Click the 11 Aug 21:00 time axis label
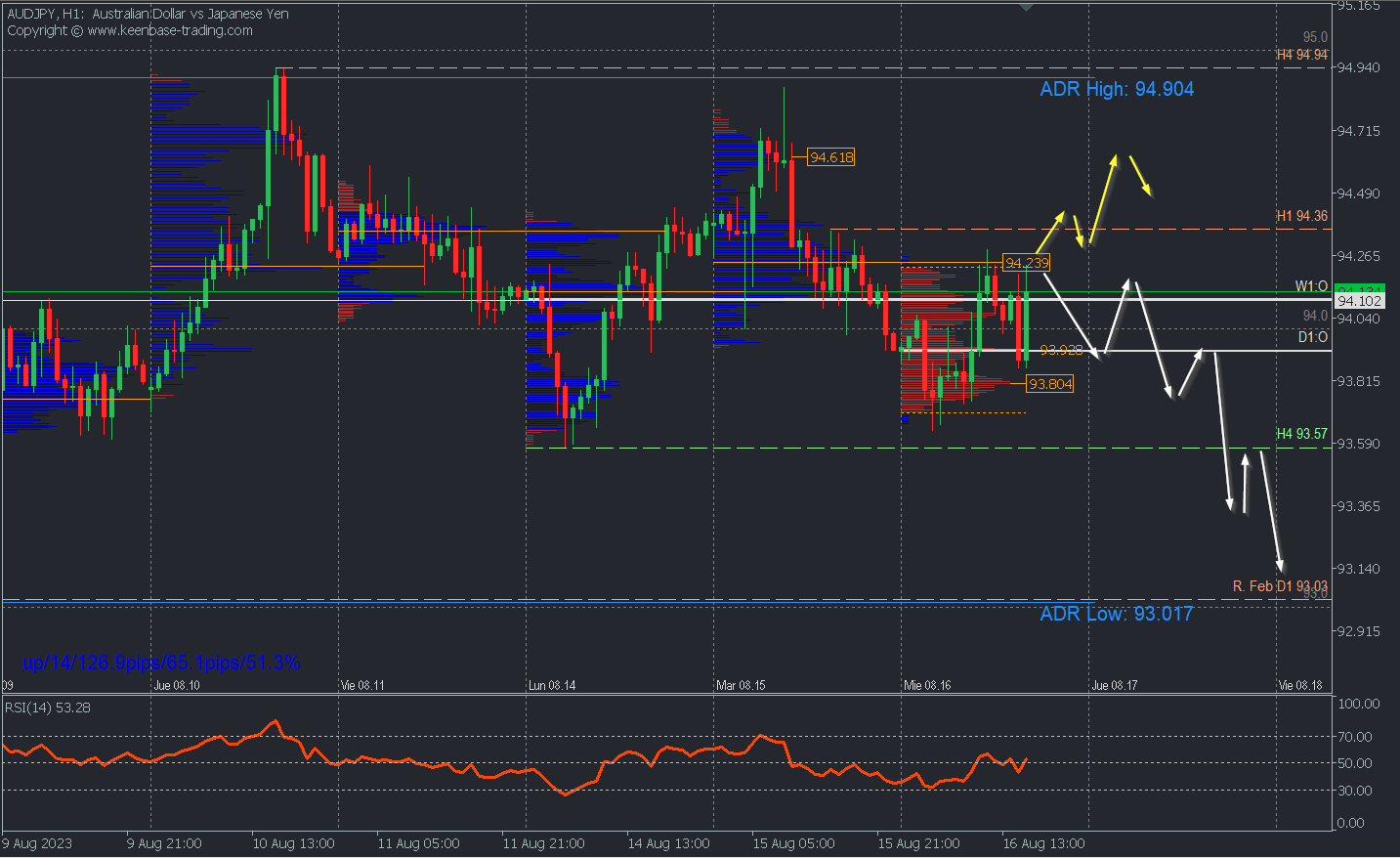 pos(543,843)
